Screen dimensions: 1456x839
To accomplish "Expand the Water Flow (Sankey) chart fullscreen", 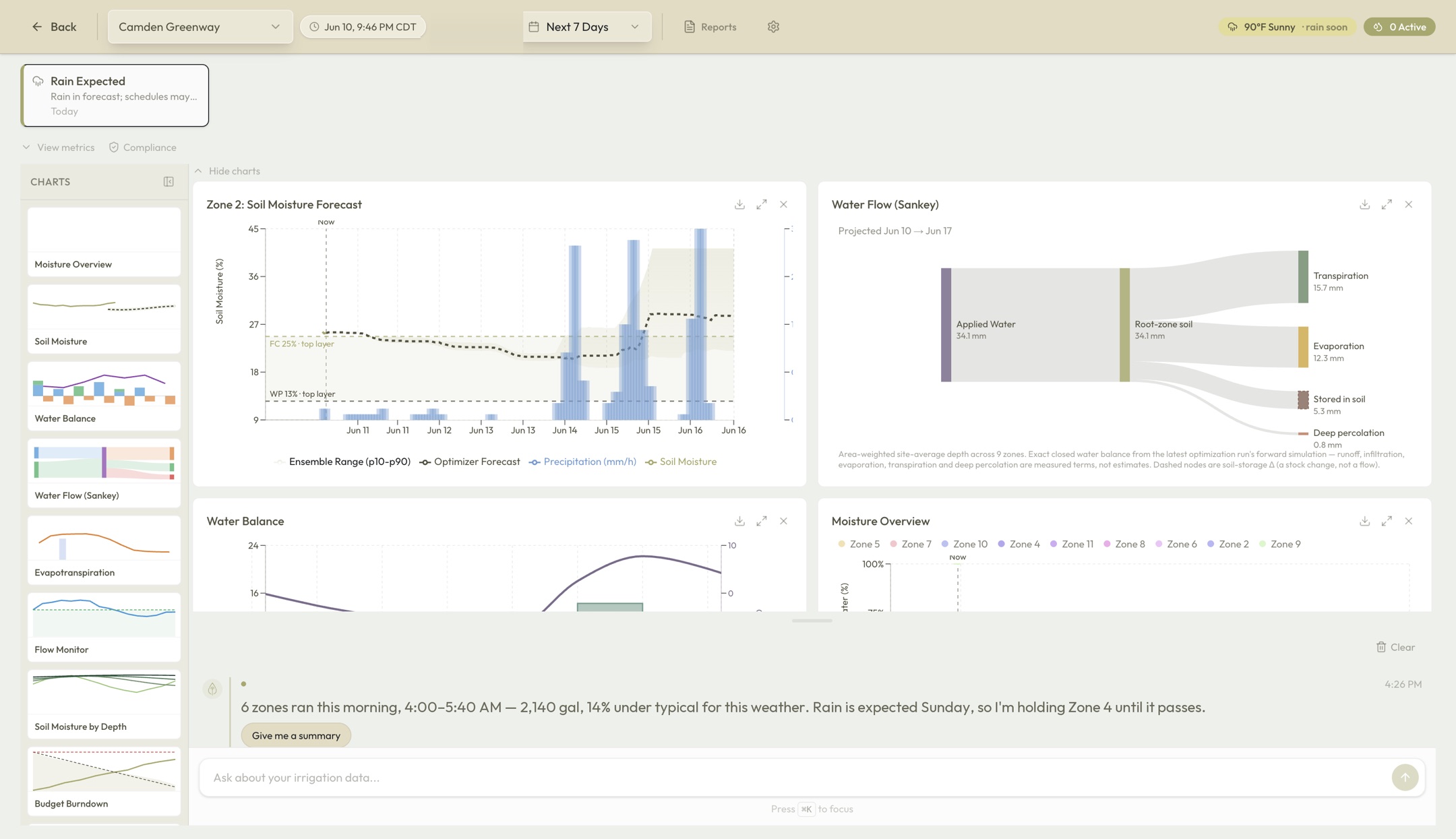I will click(x=1387, y=204).
